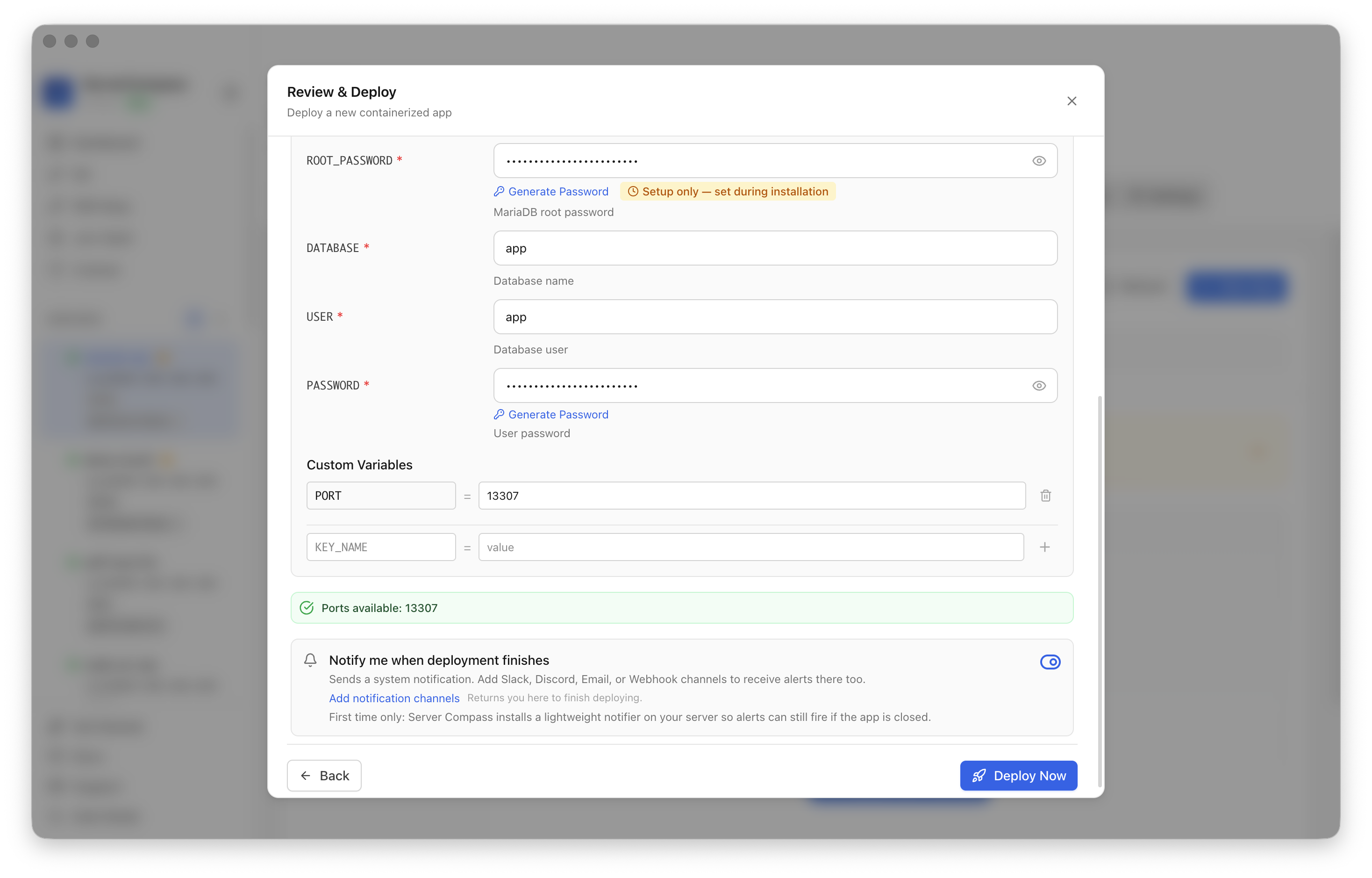Reveal the ROOT_PASSWORD value with eye icon
1372x878 pixels.
click(1039, 161)
